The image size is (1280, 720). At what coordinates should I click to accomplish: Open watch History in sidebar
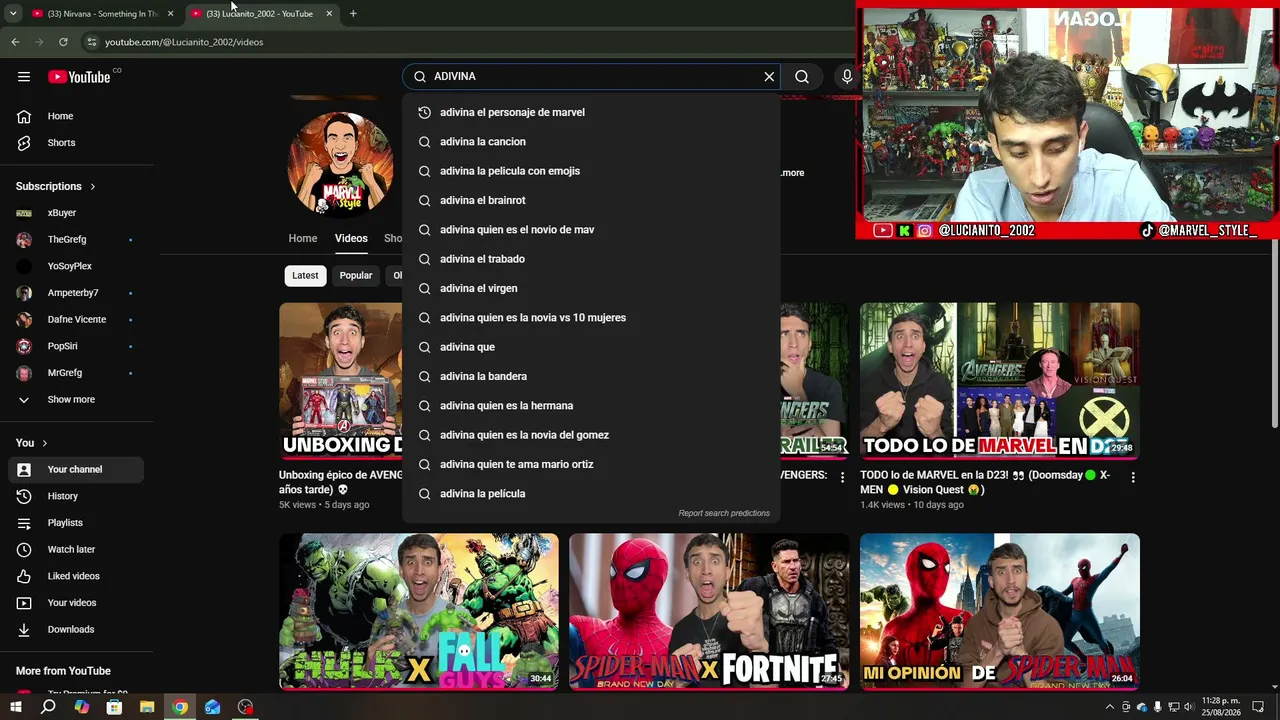(x=76, y=496)
